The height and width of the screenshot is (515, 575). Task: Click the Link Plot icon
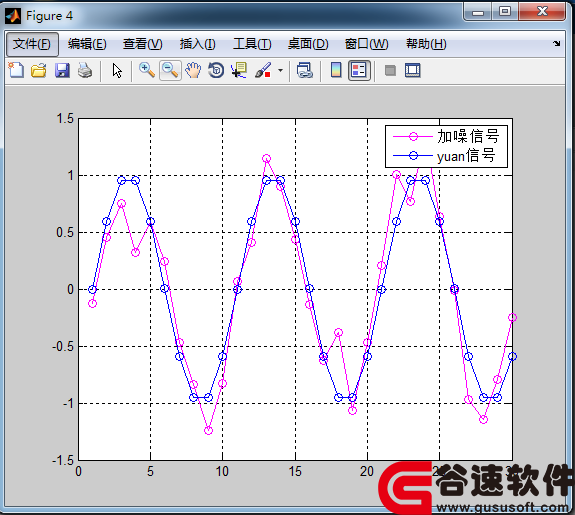(304, 70)
